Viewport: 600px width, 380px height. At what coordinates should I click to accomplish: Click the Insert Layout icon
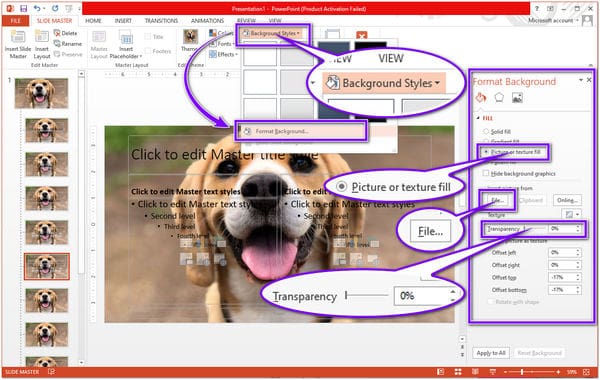(42, 37)
